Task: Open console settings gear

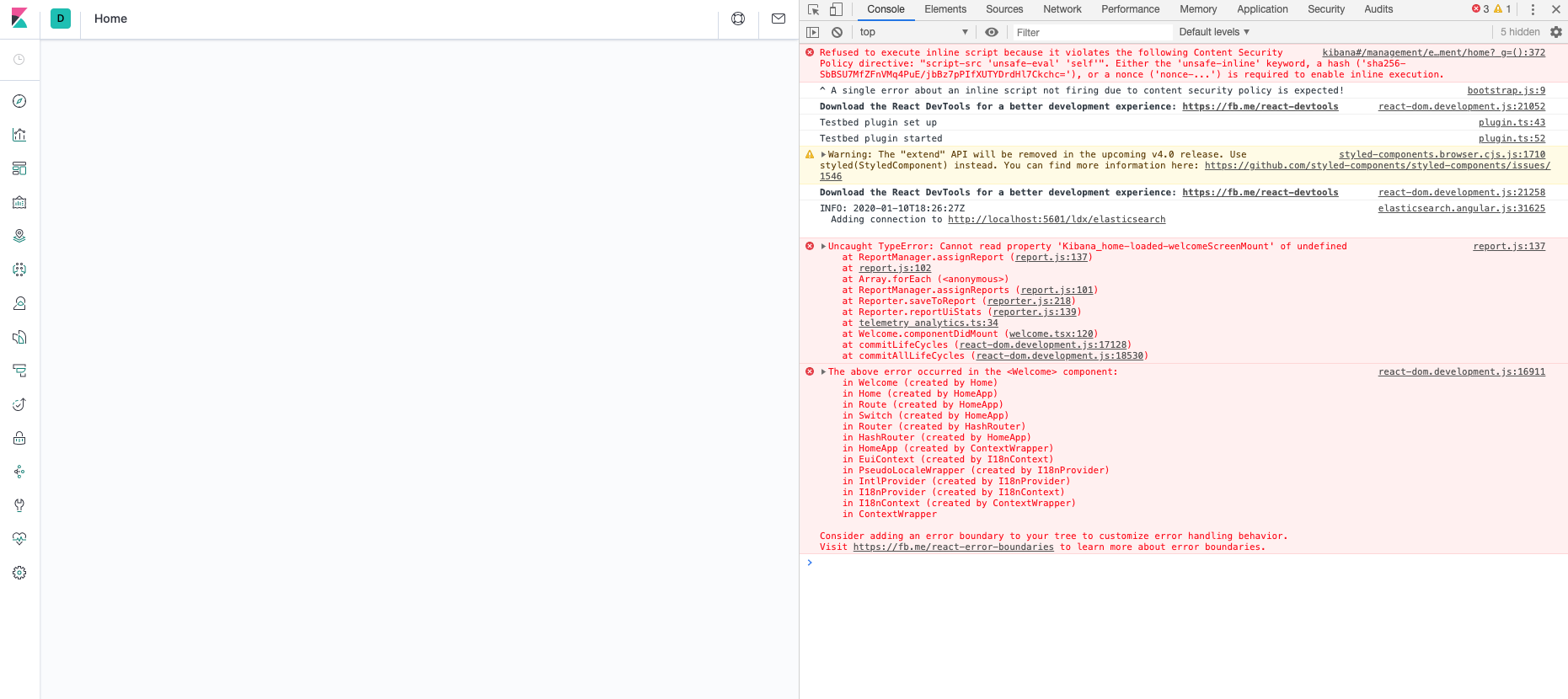Action: pyautogui.click(x=1556, y=32)
